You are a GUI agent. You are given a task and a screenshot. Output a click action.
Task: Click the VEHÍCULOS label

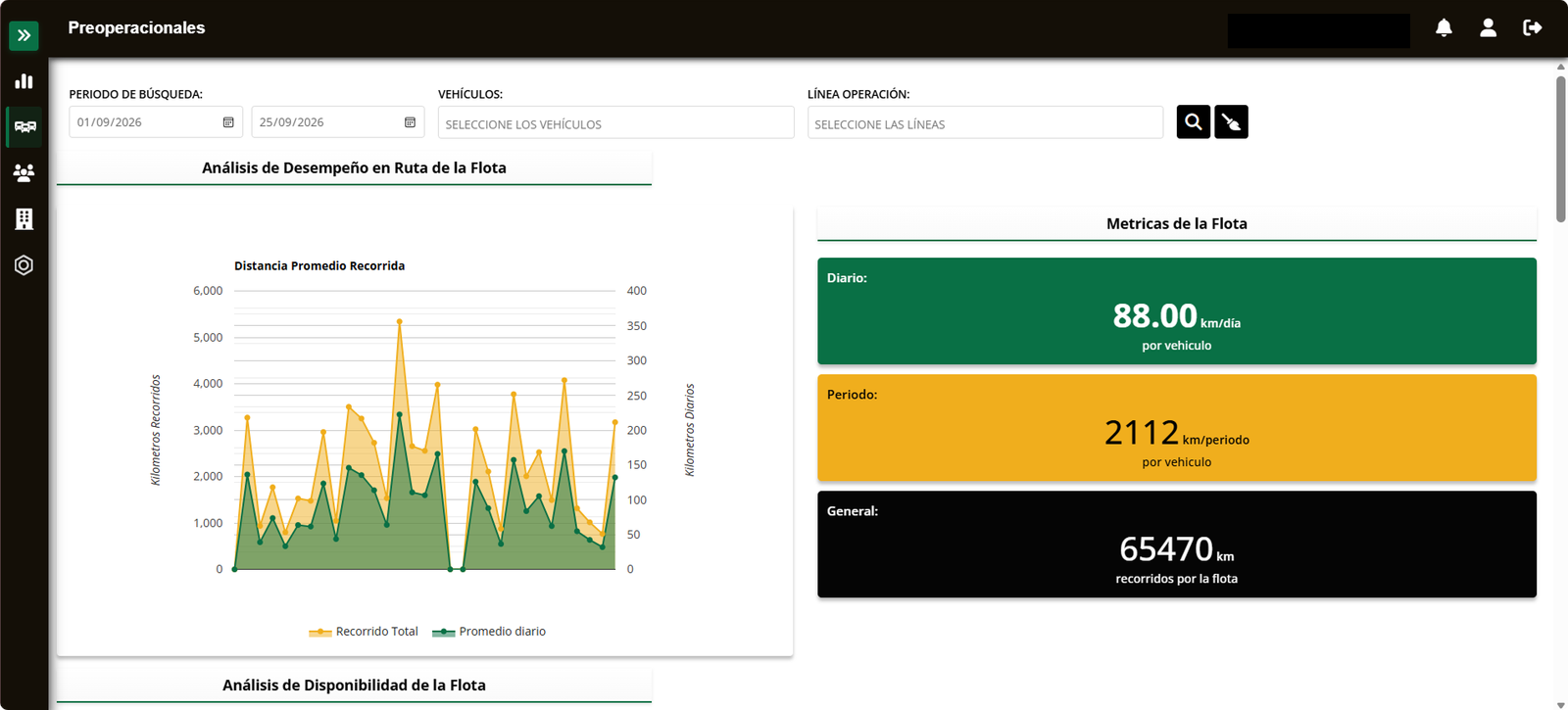pyautogui.click(x=470, y=95)
